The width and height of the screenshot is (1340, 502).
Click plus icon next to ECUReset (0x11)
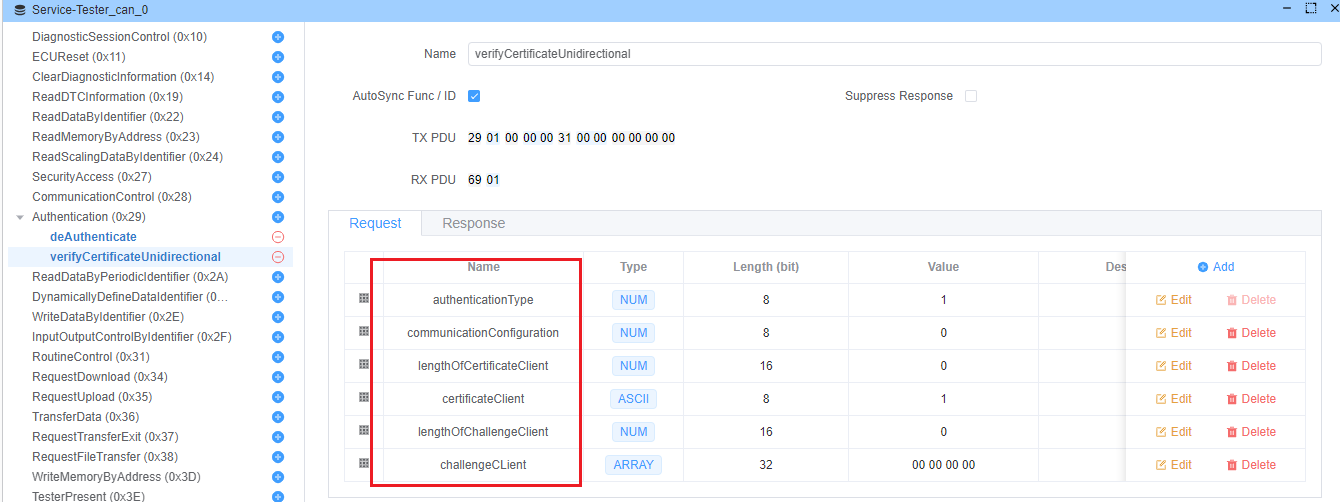pos(278,57)
